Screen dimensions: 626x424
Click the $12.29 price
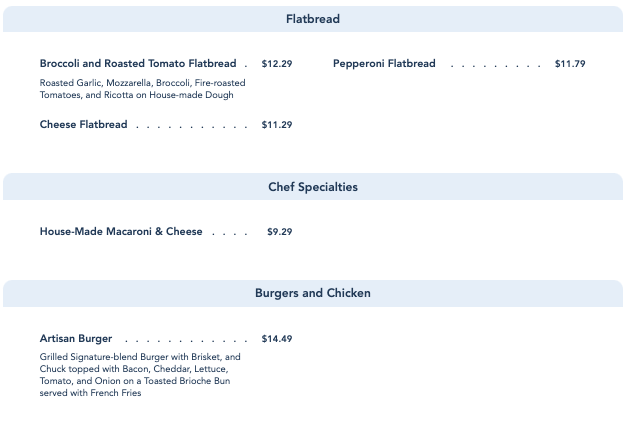277,64
